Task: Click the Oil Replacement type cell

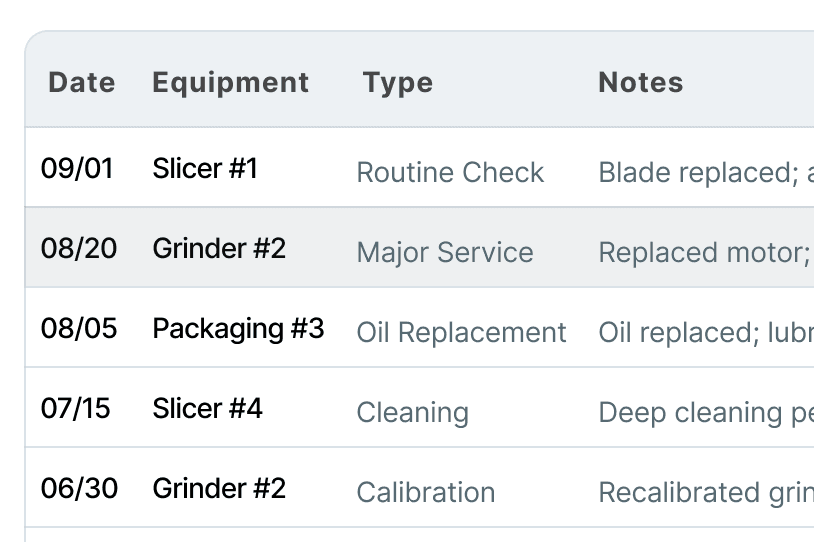Action: click(462, 332)
